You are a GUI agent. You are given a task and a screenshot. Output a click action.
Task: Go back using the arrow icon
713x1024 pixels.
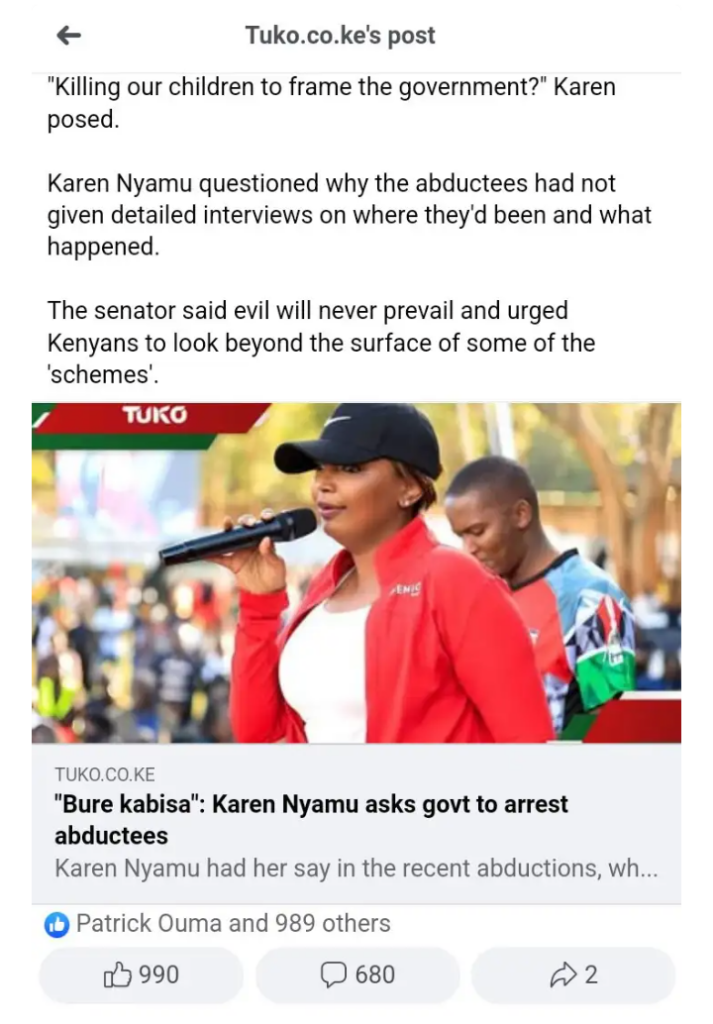tap(69, 35)
